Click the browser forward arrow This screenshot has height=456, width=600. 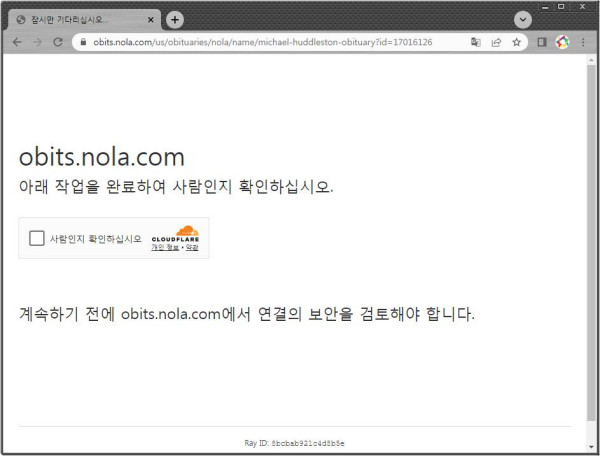(x=38, y=43)
